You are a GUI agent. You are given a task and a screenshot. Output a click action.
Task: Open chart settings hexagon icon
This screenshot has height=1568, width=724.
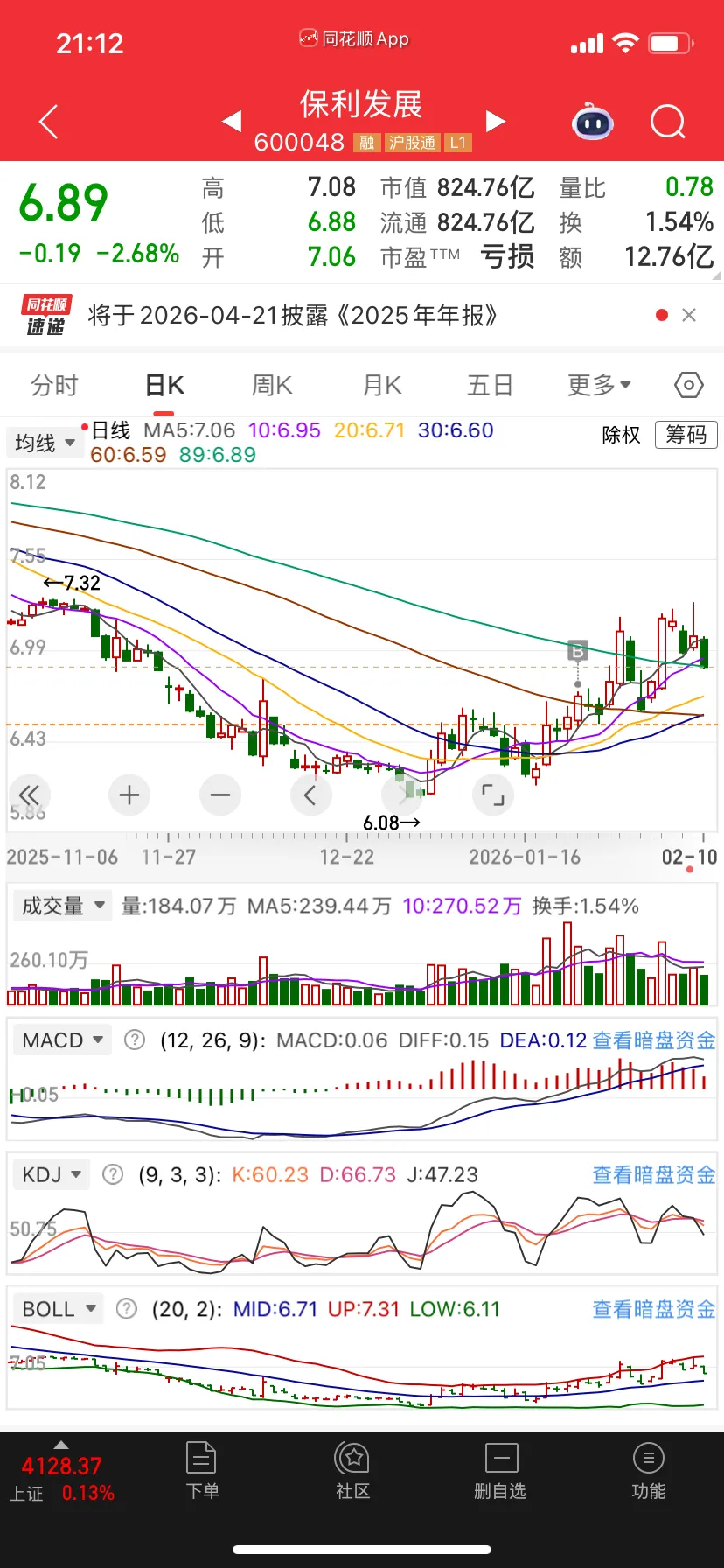click(689, 385)
